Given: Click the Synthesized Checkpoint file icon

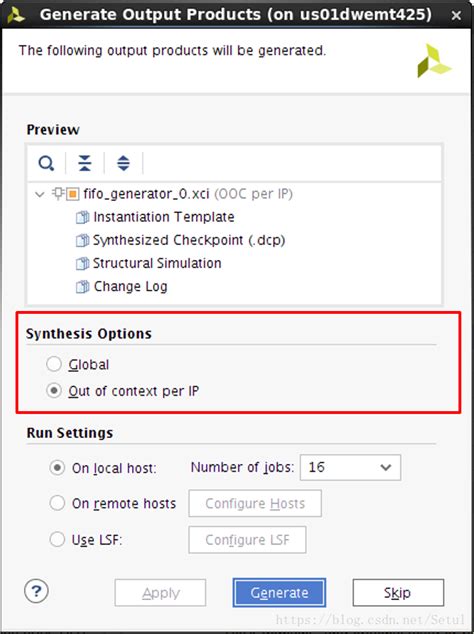Looking at the screenshot, I should click(x=83, y=241).
